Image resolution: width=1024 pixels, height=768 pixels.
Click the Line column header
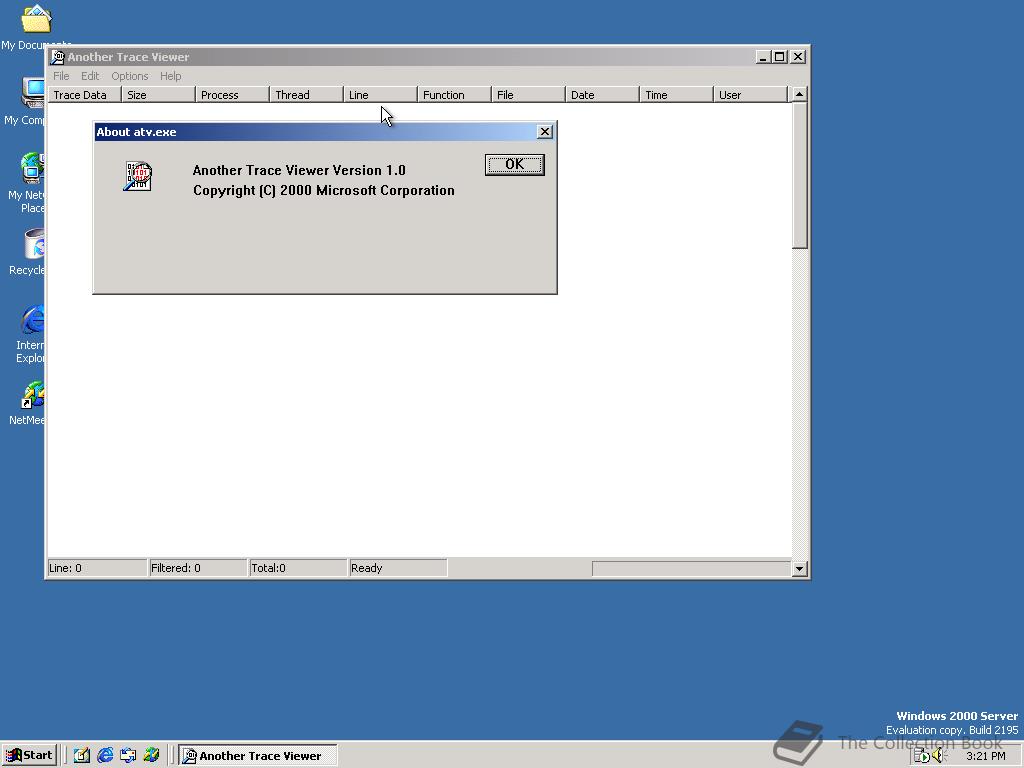381,95
